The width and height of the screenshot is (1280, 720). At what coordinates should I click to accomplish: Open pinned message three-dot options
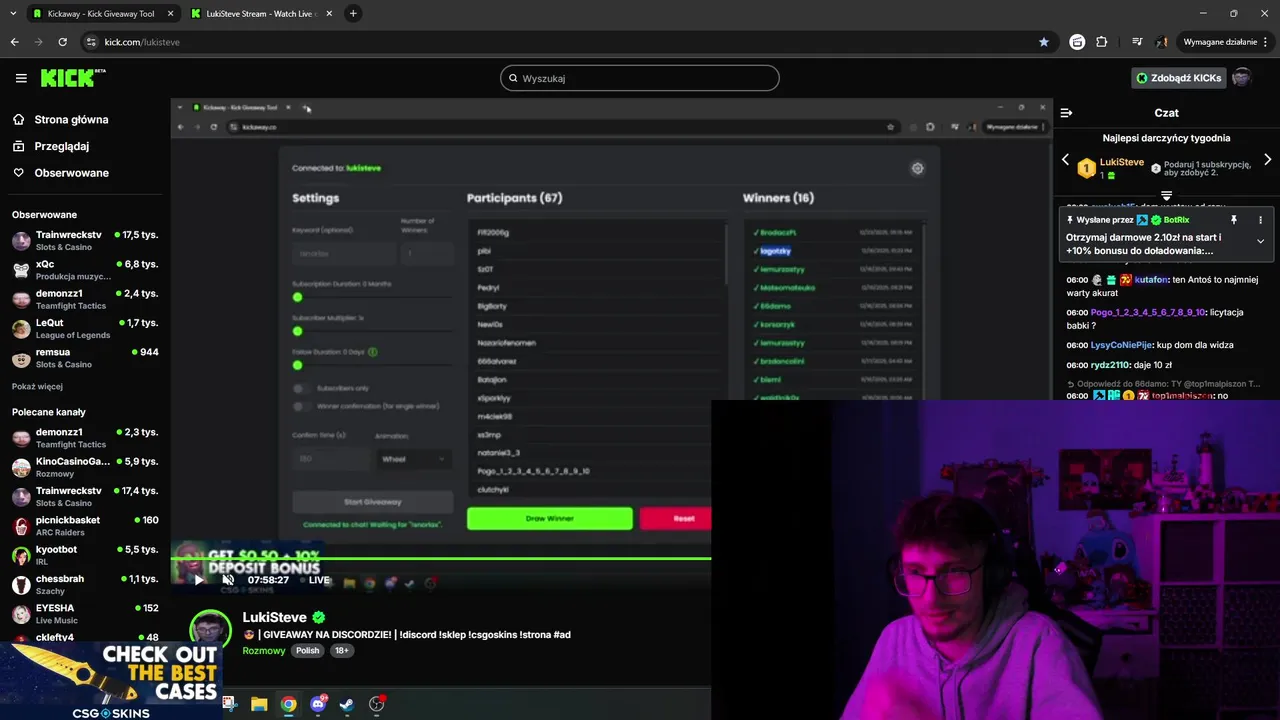click(x=1260, y=220)
